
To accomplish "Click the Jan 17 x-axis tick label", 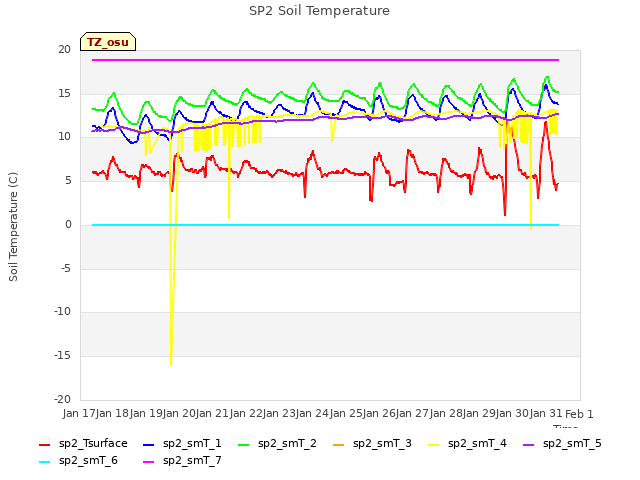I will coord(79,413).
